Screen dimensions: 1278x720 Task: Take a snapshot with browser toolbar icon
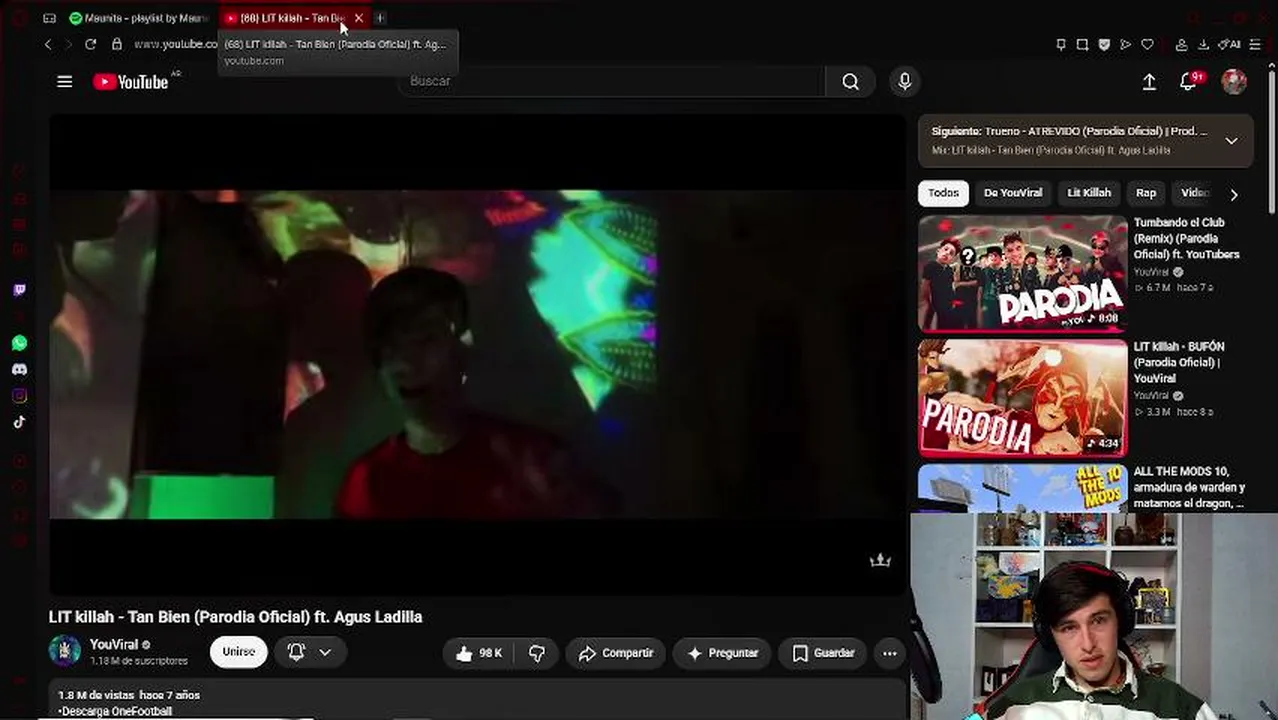pyautogui.click(x=1082, y=44)
